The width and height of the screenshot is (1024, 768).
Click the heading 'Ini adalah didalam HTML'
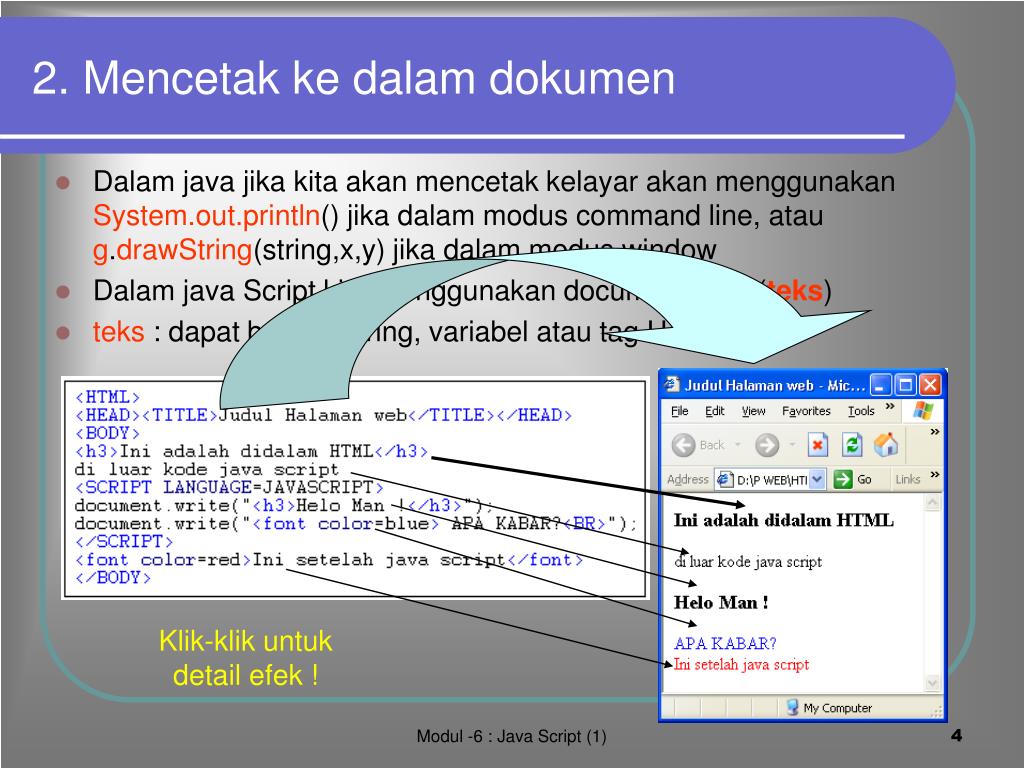(x=784, y=520)
